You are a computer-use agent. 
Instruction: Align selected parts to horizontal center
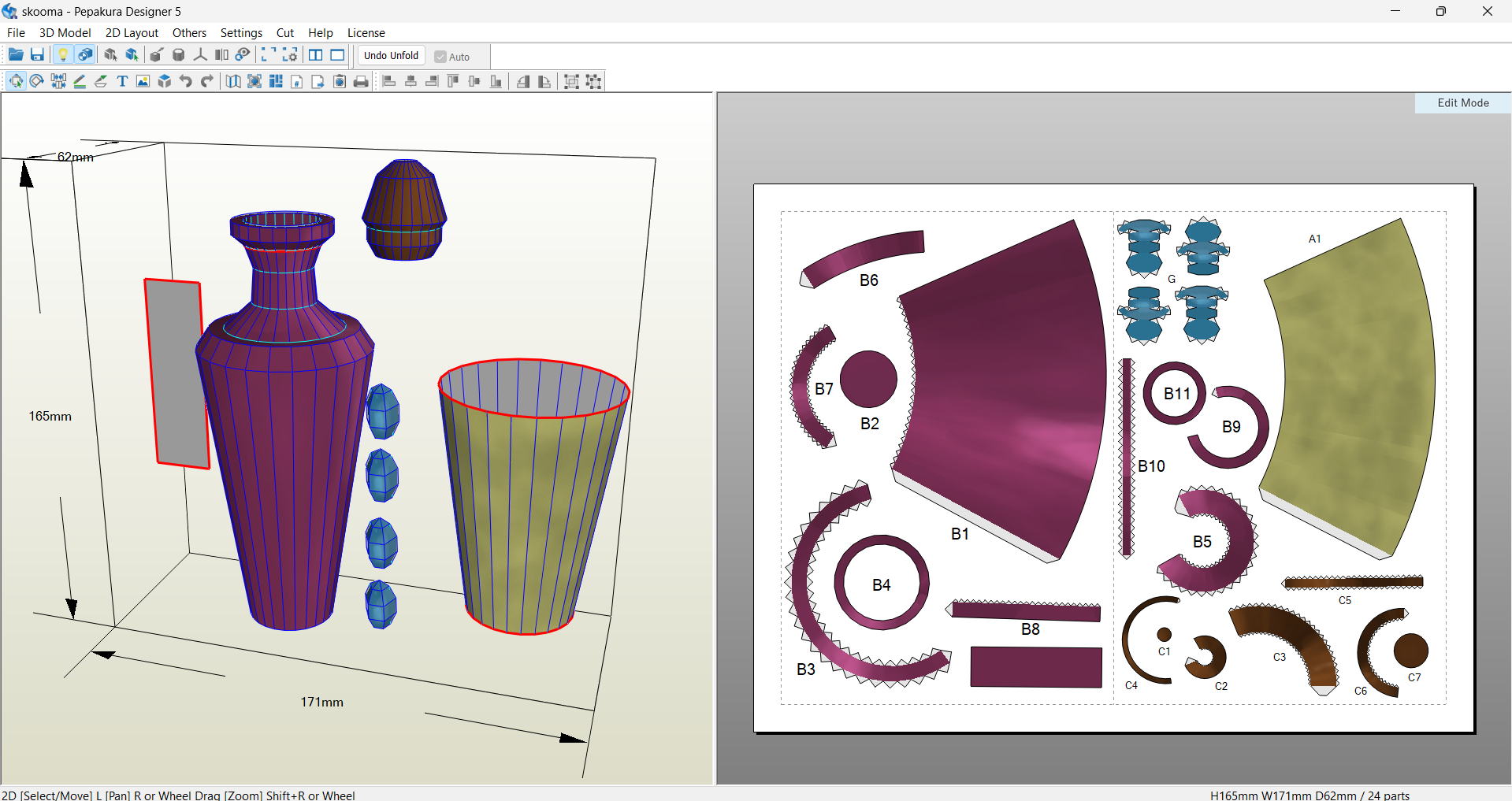point(411,81)
